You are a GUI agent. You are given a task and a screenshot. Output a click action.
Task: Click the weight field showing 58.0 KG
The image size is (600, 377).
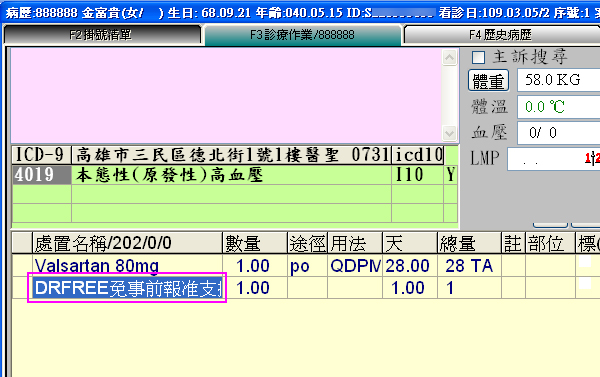pyautogui.click(x=559, y=80)
